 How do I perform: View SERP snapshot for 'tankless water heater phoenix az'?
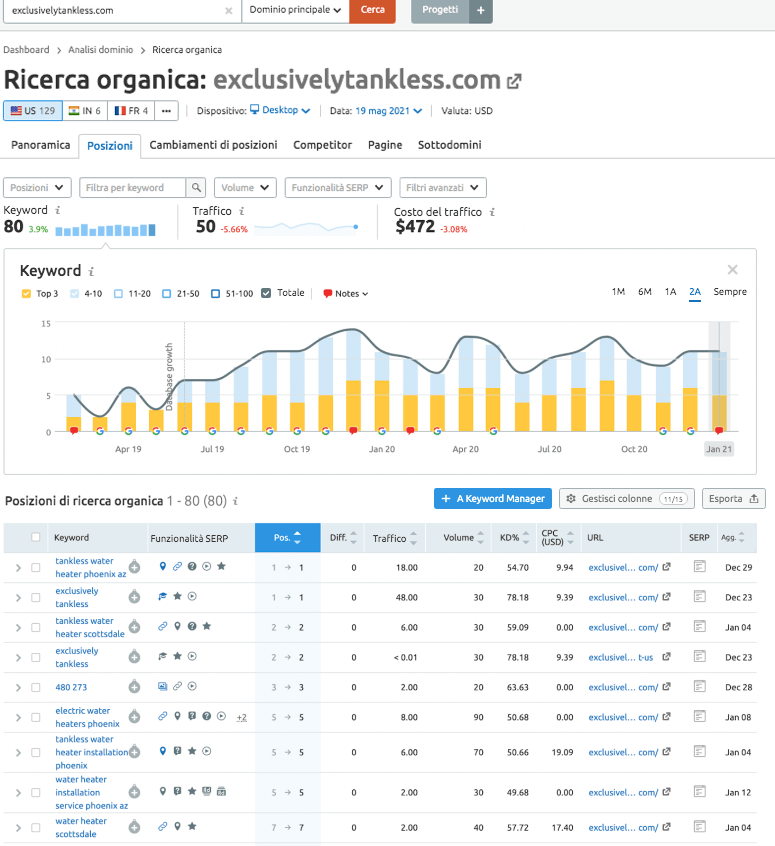[699, 567]
